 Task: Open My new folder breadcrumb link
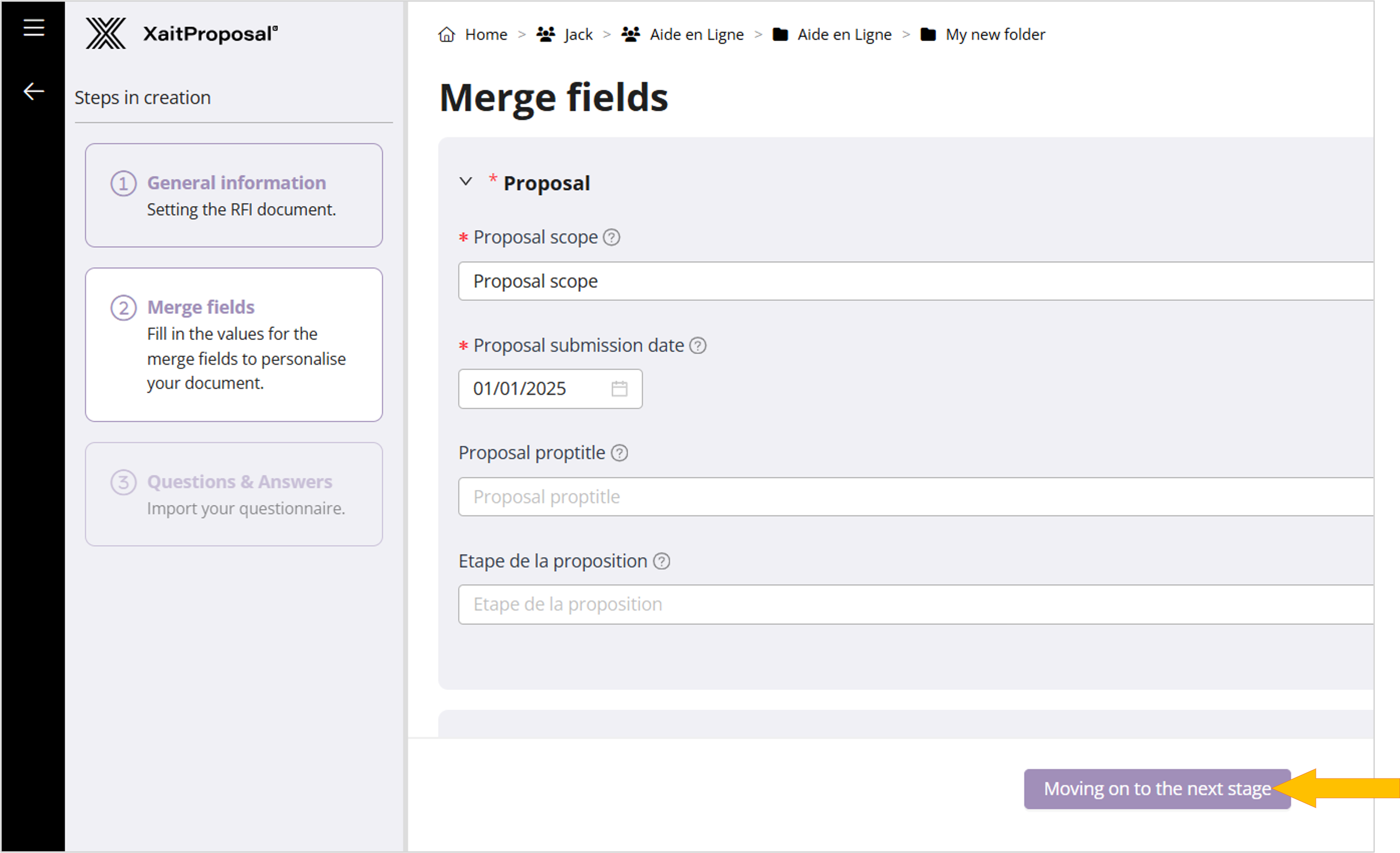click(994, 35)
